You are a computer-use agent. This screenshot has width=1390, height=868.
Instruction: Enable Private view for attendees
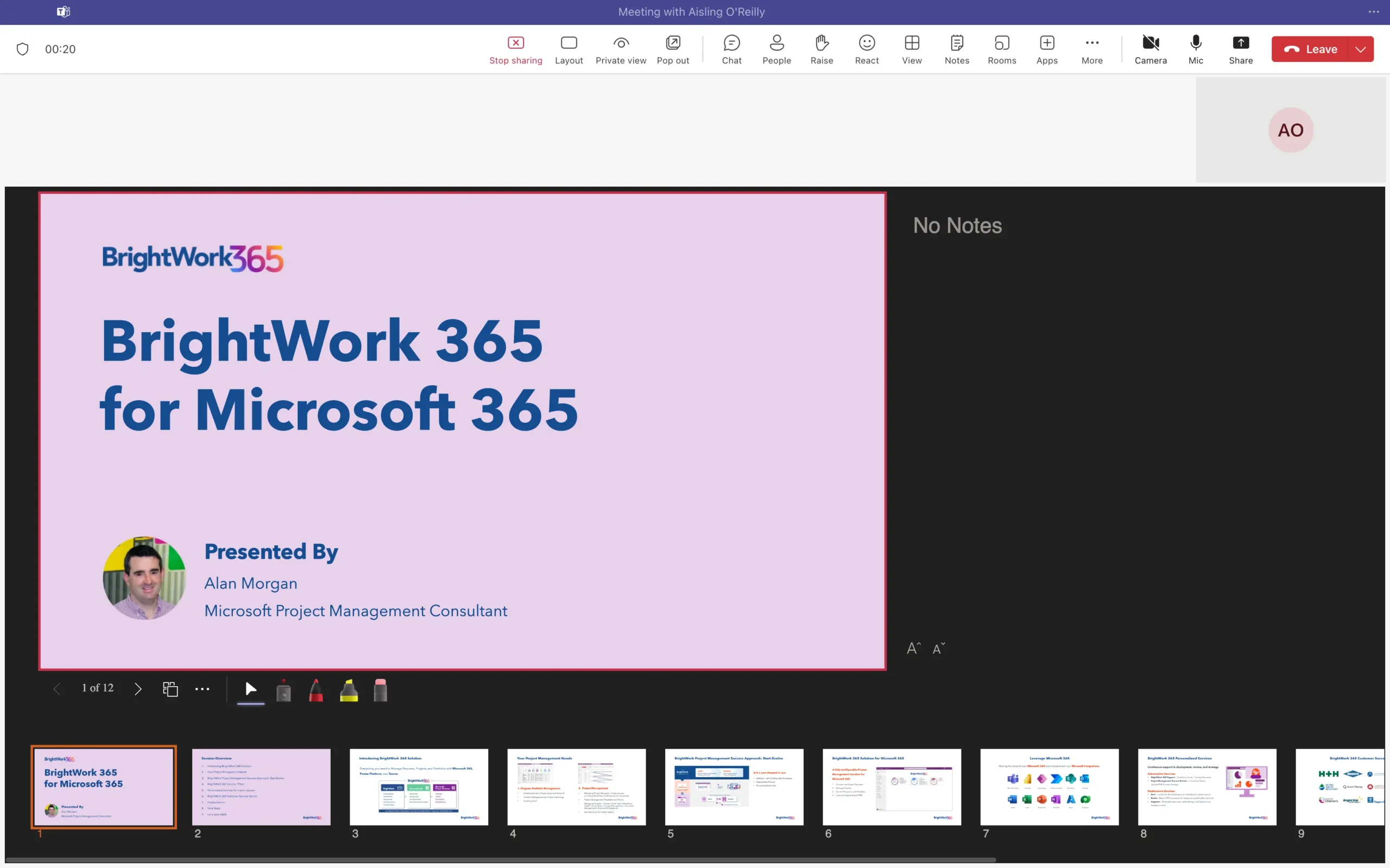point(621,49)
